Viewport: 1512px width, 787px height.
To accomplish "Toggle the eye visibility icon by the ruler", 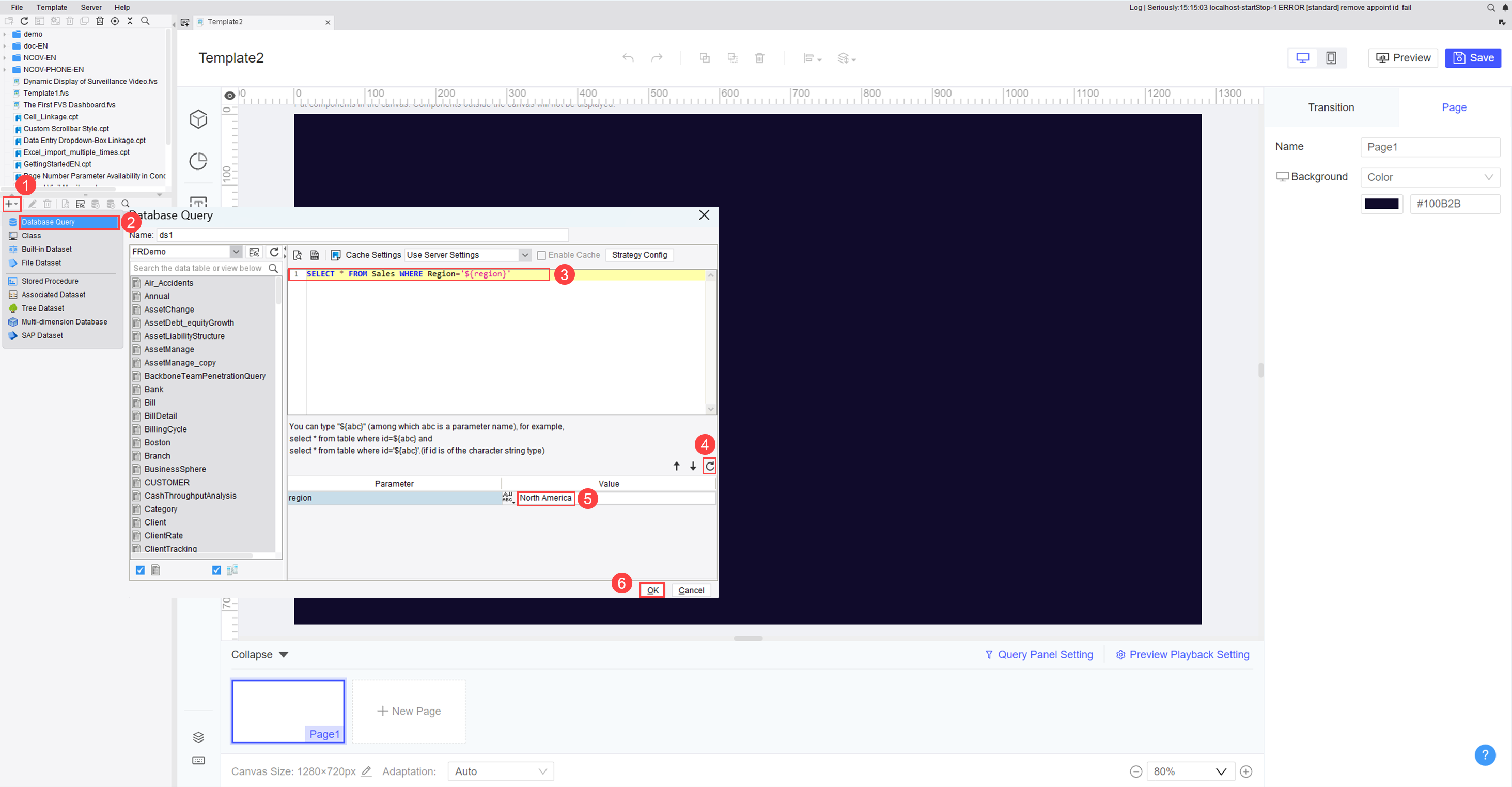I will click(x=229, y=95).
